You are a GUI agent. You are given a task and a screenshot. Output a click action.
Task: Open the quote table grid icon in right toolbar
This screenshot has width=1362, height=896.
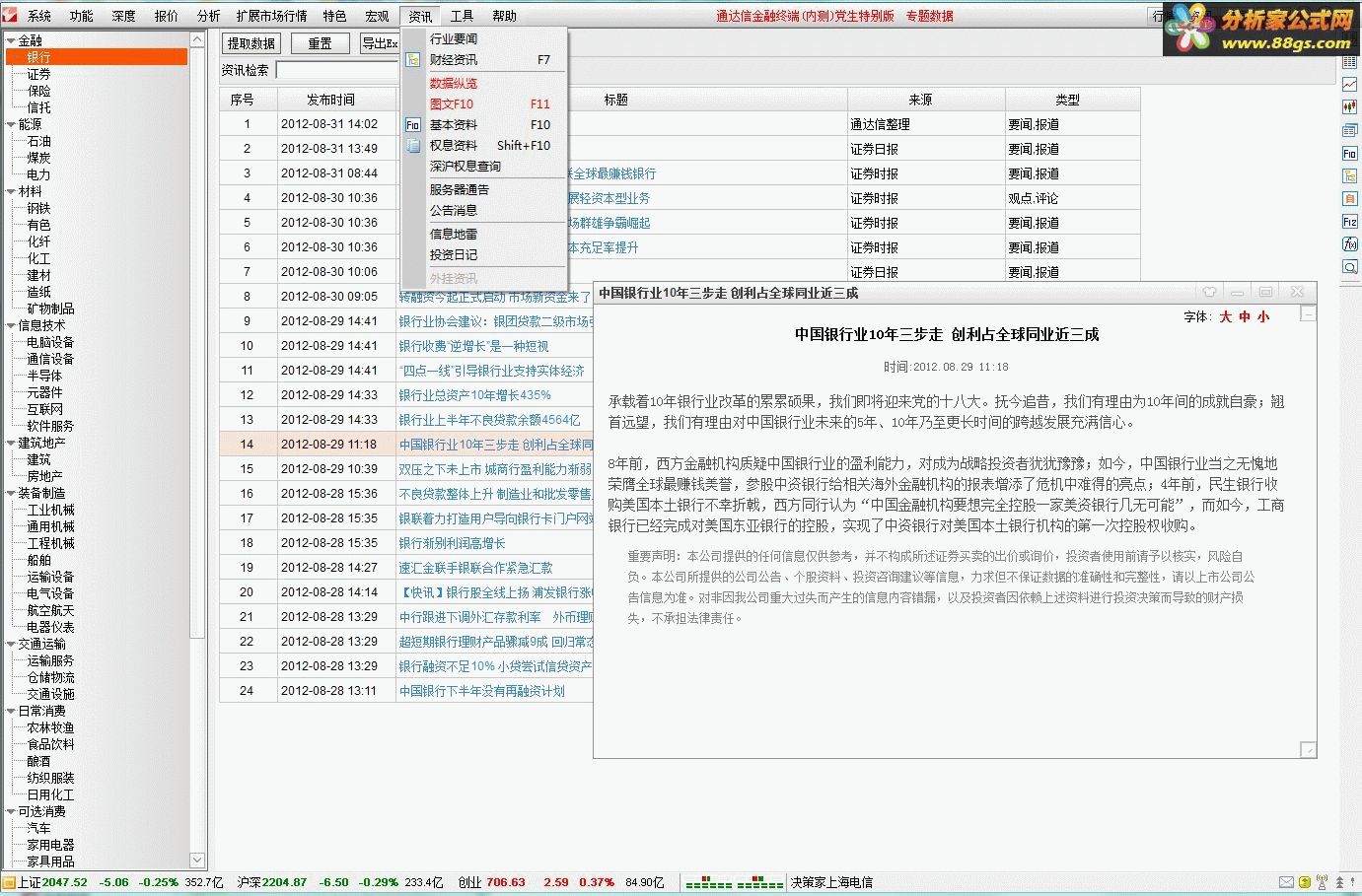[1350, 62]
